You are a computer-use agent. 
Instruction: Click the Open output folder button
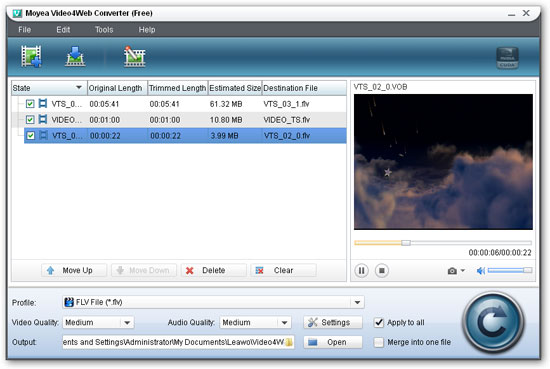pos(333,342)
